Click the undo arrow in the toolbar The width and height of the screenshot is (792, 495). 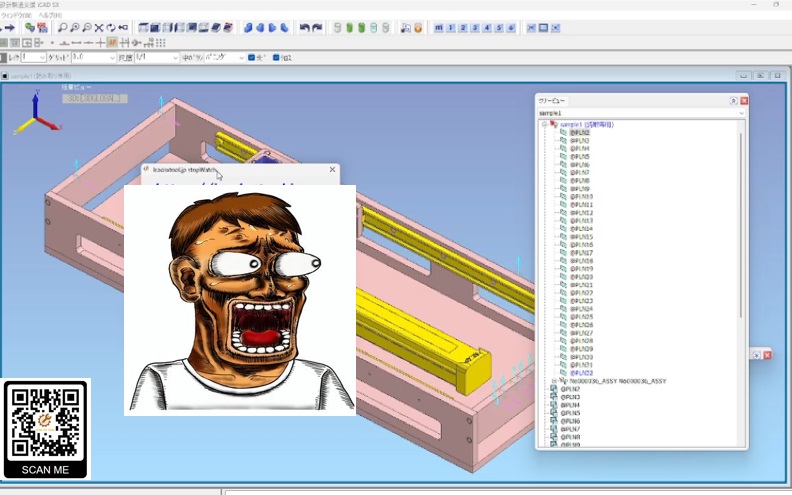pyautogui.click(x=305, y=28)
